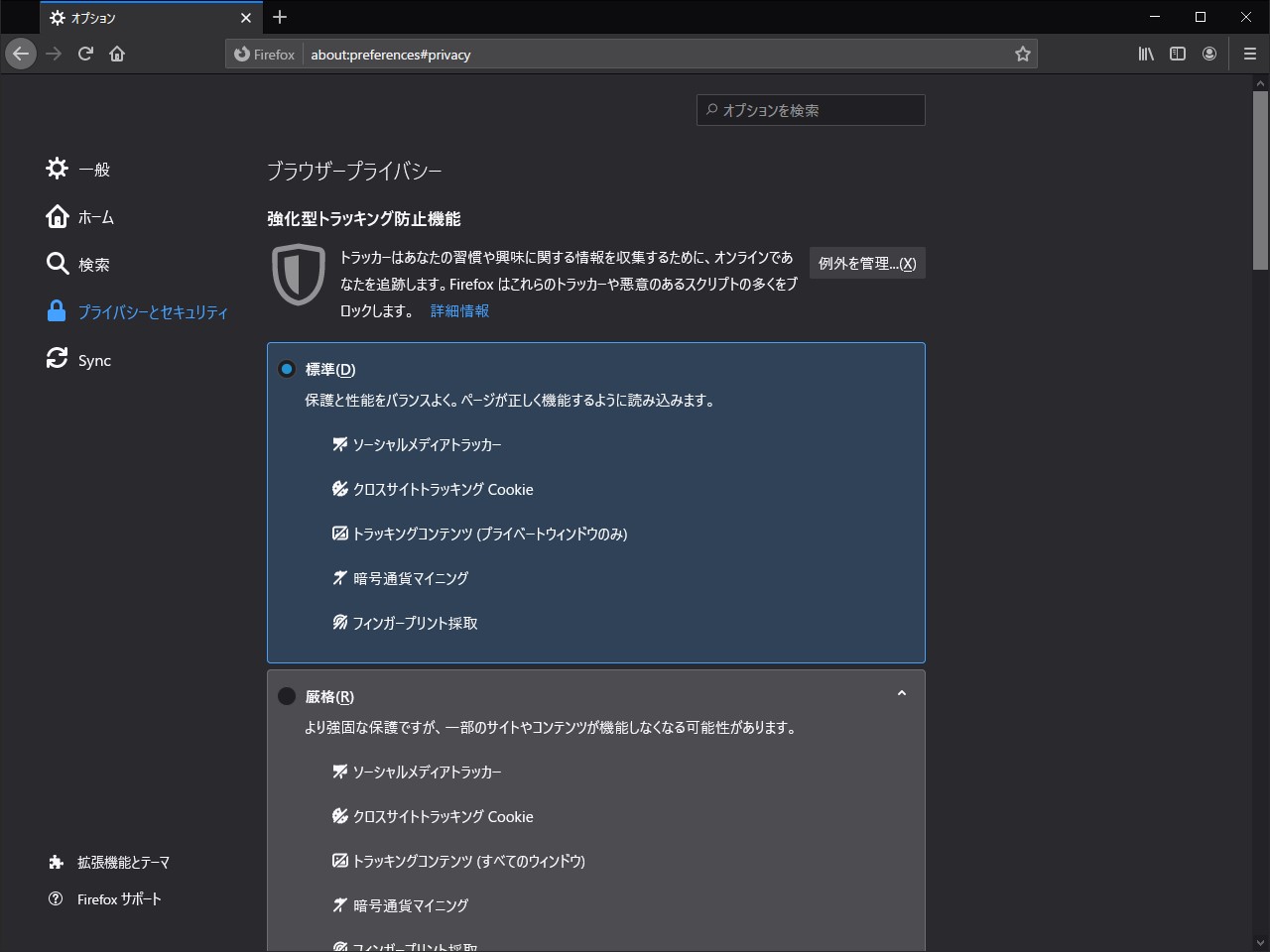Collapse the 厳格 section with its chevron
This screenshot has height=952, width=1270.
(902, 693)
